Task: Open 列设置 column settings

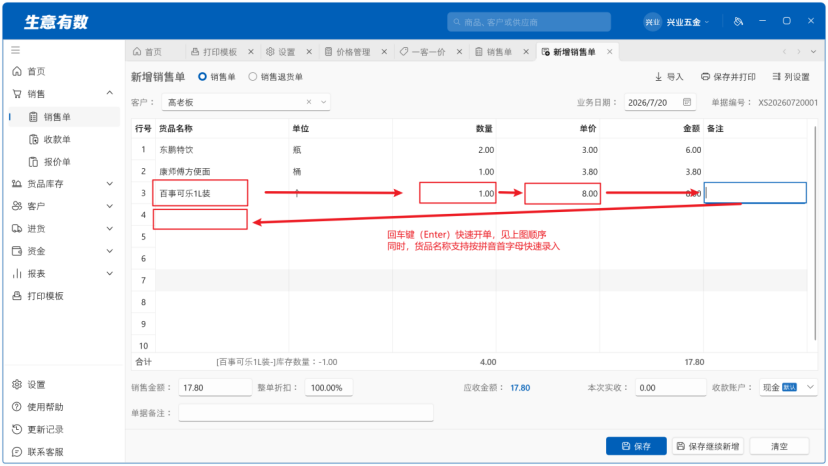Action: pos(791,77)
